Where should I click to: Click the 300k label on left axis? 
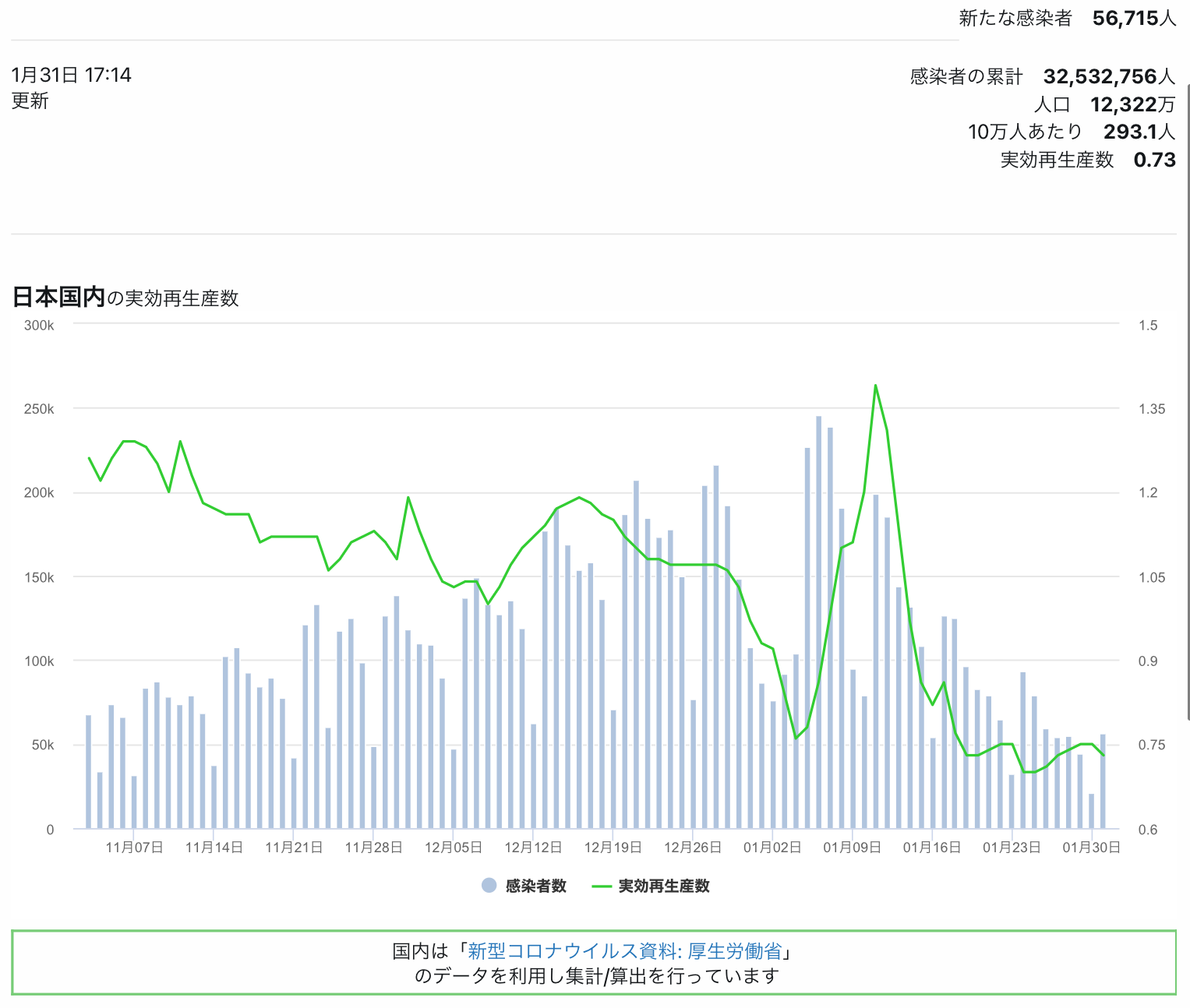[39, 326]
